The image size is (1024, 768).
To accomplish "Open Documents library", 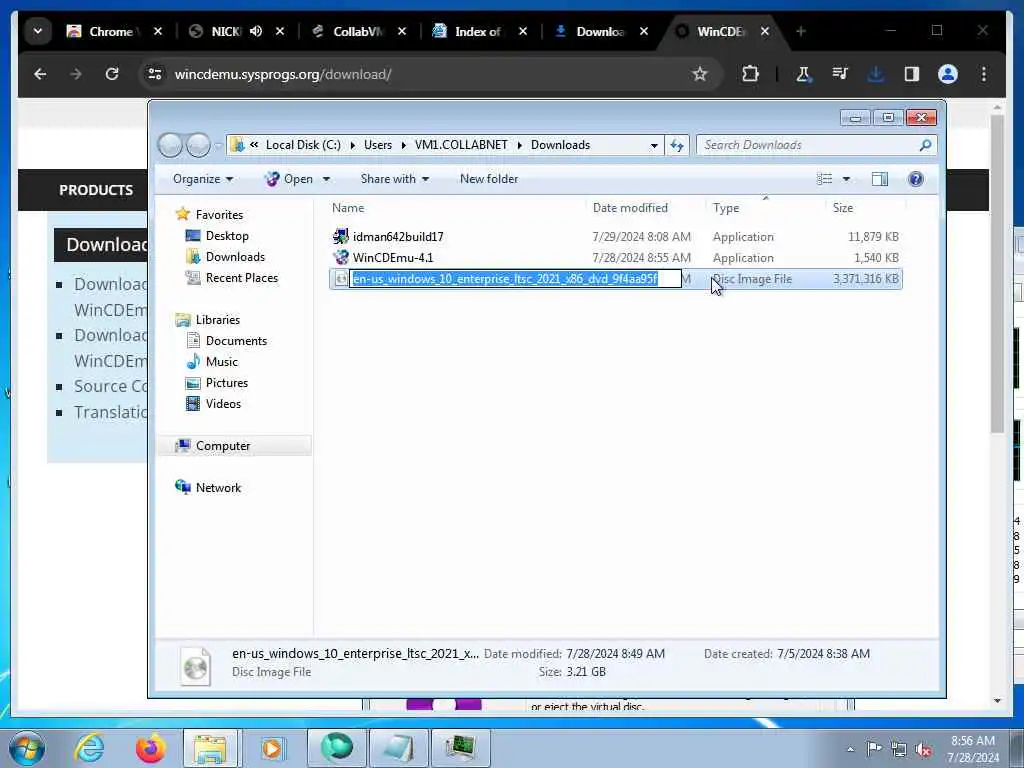I will [236, 341].
